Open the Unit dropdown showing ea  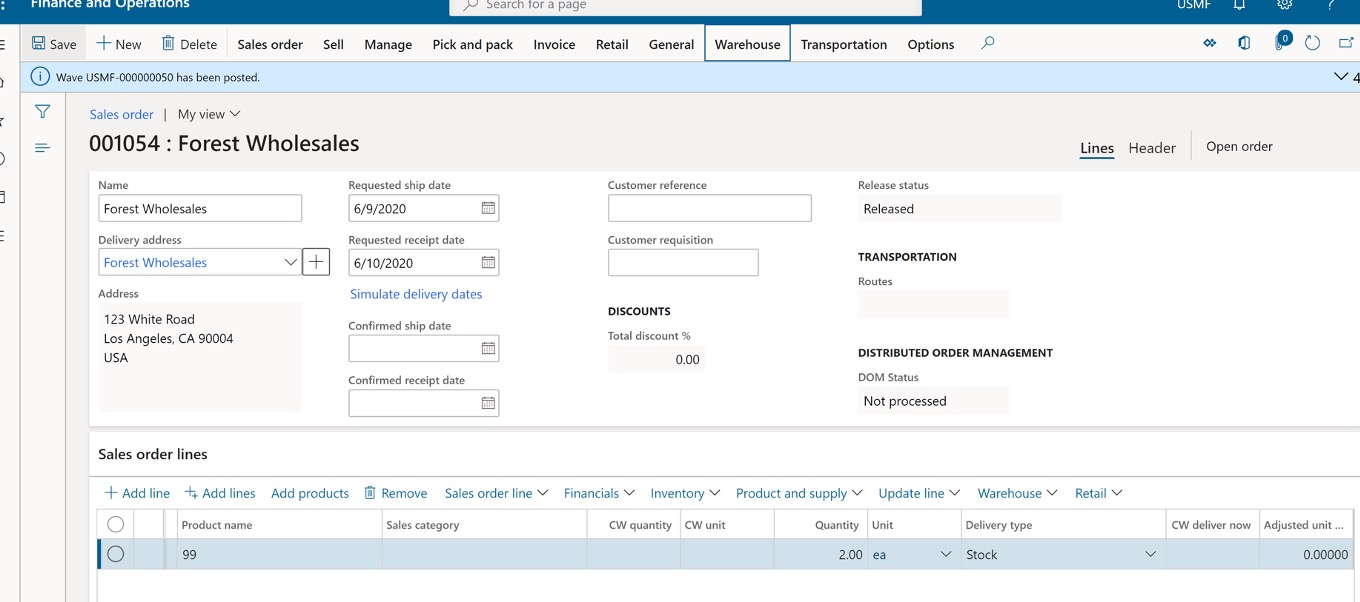(x=944, y=554)
